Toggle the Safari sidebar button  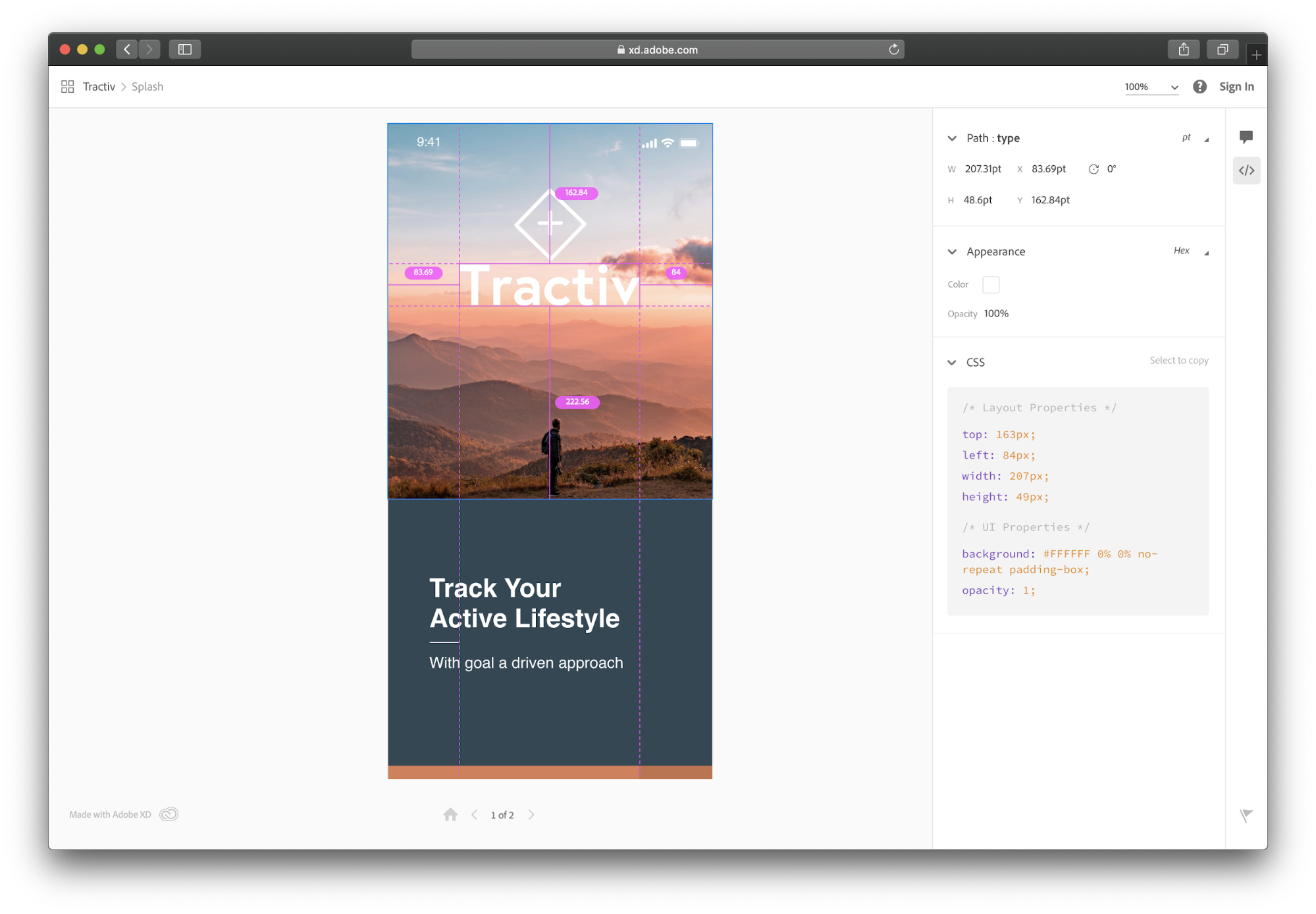[x=185, y=49]
